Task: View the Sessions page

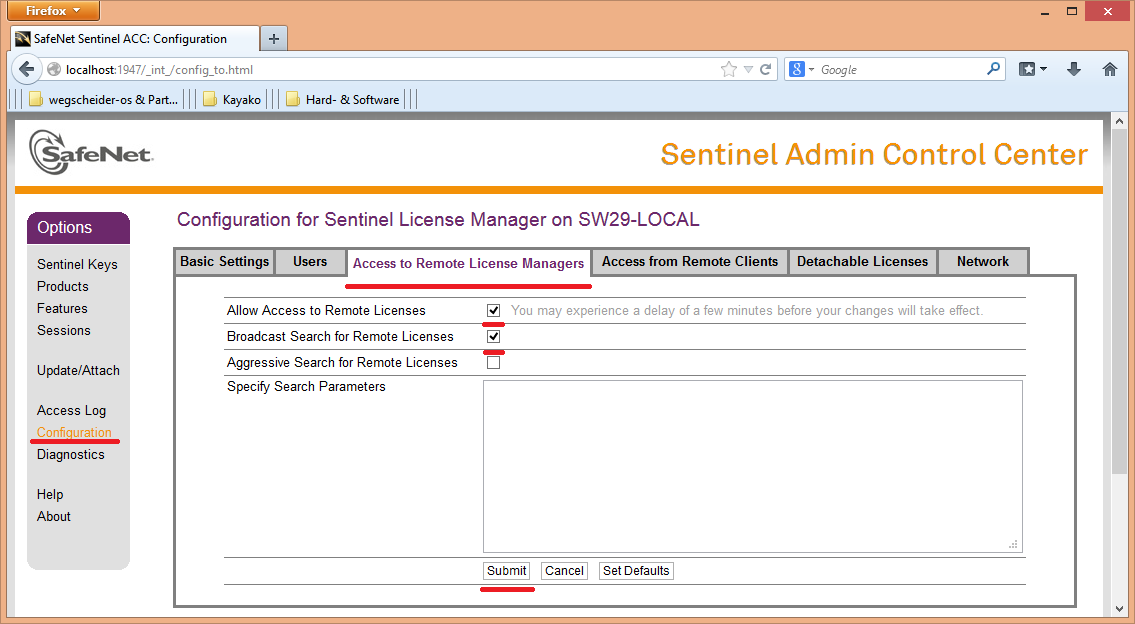Action: 64,330
